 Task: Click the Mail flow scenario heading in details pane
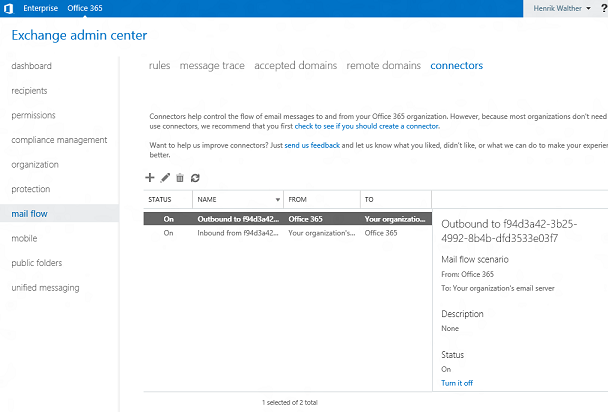pyautogui.click(x=475, y=259)
